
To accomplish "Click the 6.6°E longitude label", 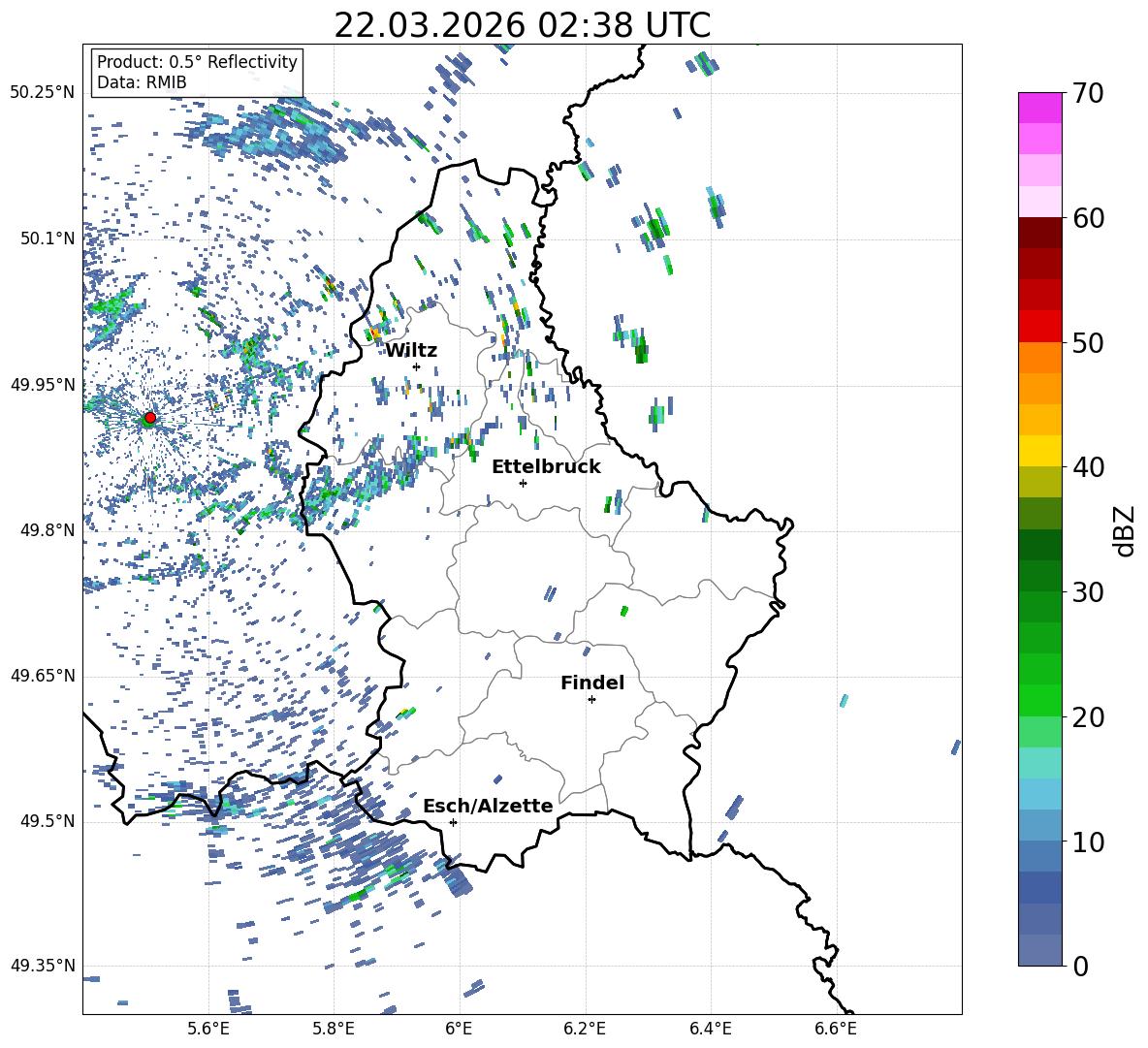I will click(836, 1029).
